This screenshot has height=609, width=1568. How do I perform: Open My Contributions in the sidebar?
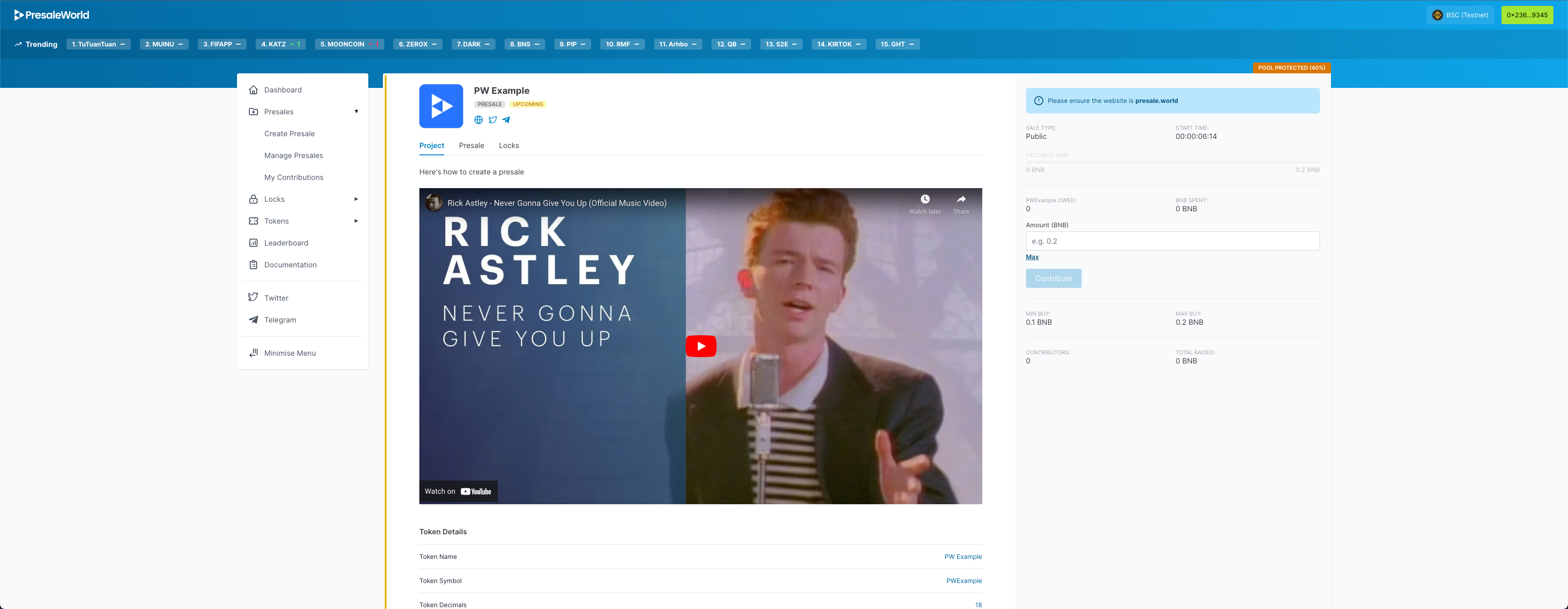coord(294,178)
